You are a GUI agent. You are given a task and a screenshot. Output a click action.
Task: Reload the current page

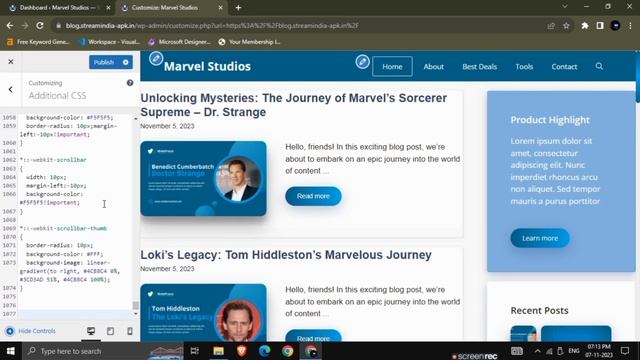[x=40, y=25]
